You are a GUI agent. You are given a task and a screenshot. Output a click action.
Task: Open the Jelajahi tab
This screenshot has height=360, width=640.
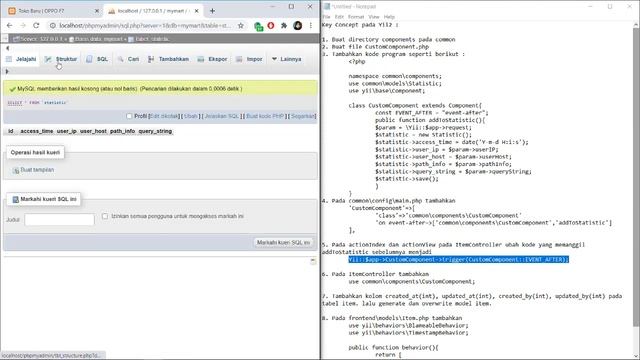[21, 59]
